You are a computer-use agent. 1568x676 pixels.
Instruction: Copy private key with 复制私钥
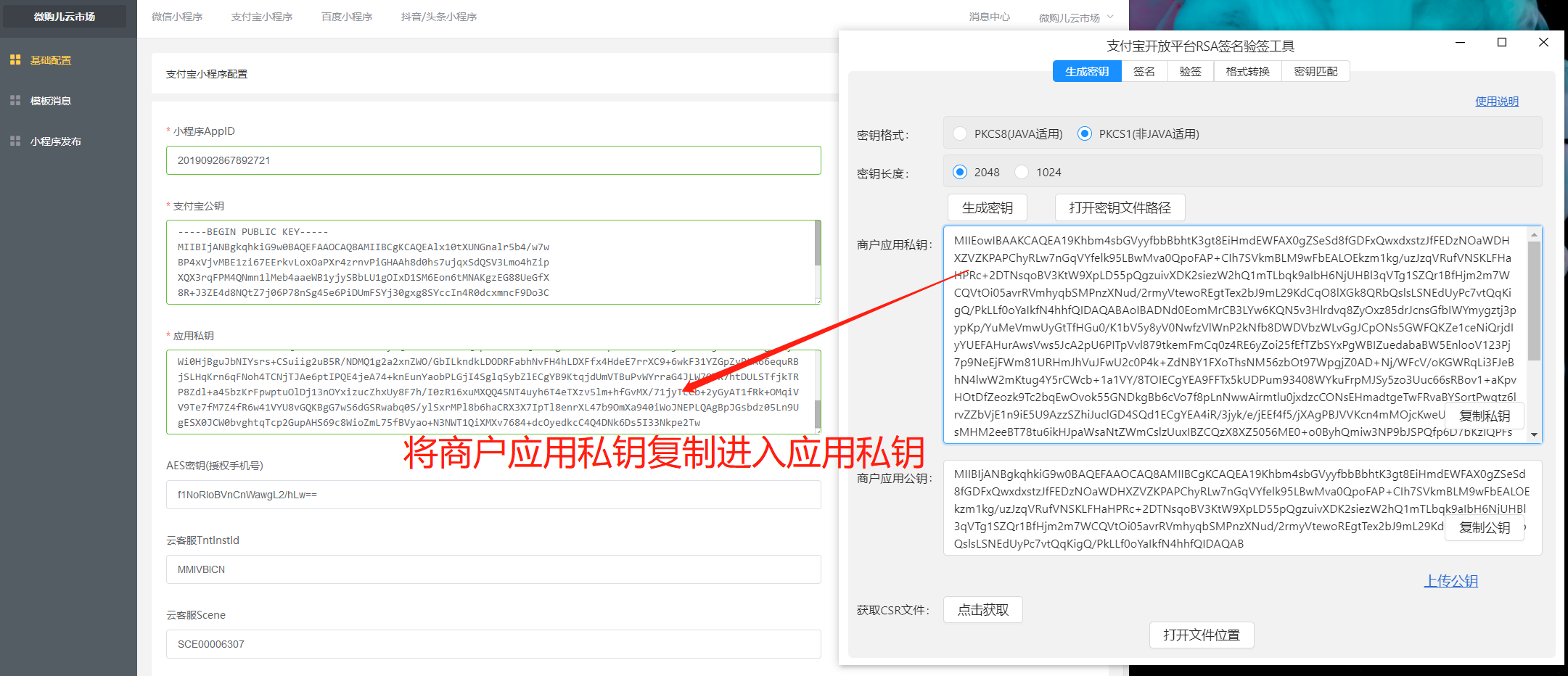point(1485,416)
